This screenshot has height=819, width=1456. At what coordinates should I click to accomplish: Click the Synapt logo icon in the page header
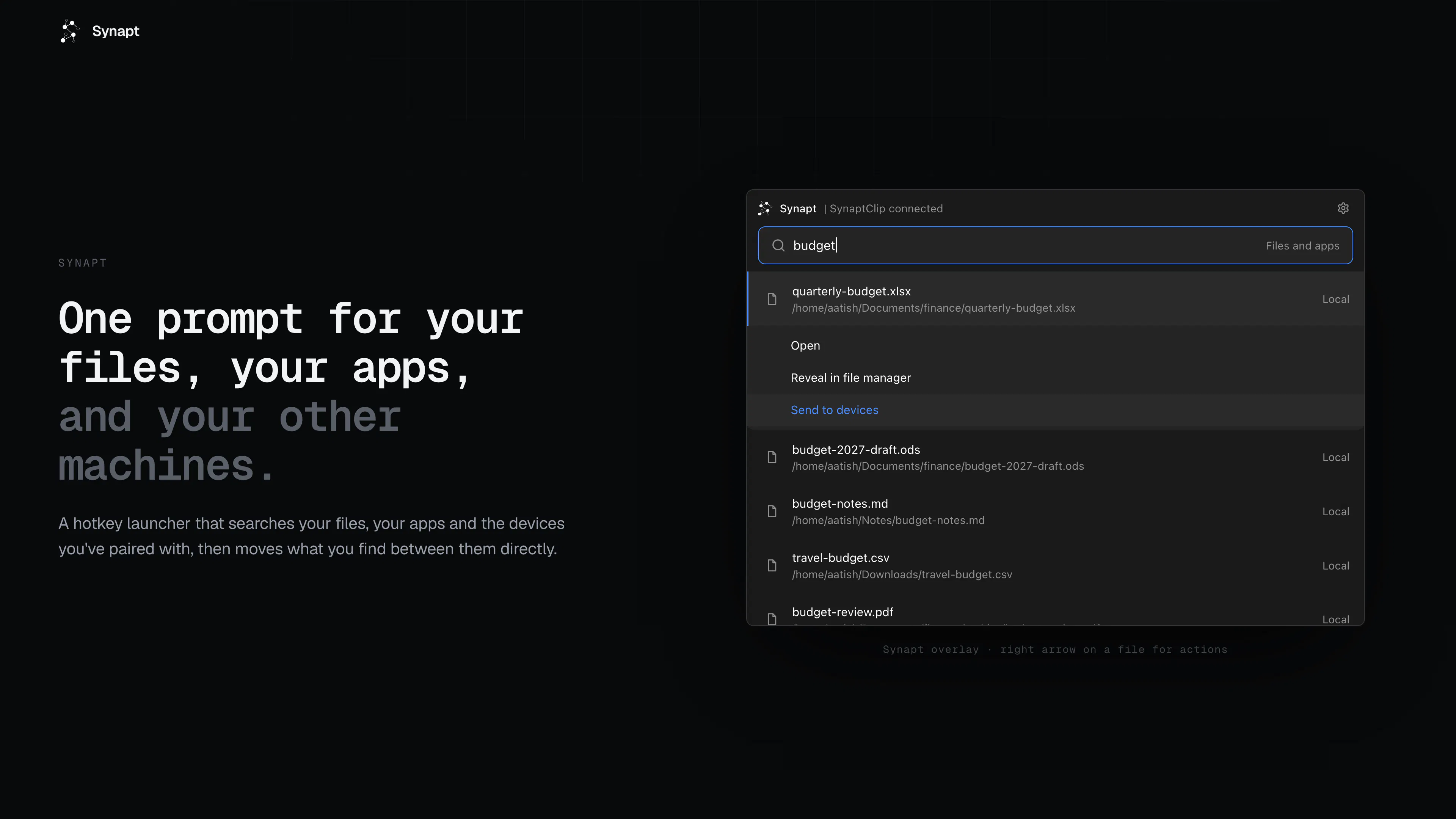coord(70,31)
